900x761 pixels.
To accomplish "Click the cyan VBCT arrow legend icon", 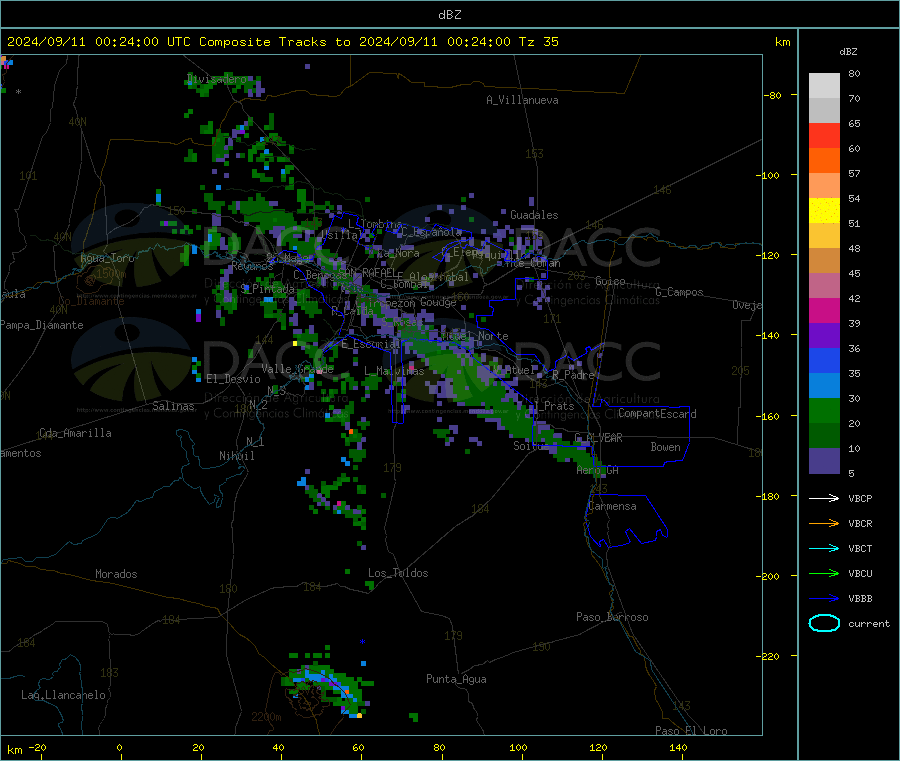I will [824, 549].
